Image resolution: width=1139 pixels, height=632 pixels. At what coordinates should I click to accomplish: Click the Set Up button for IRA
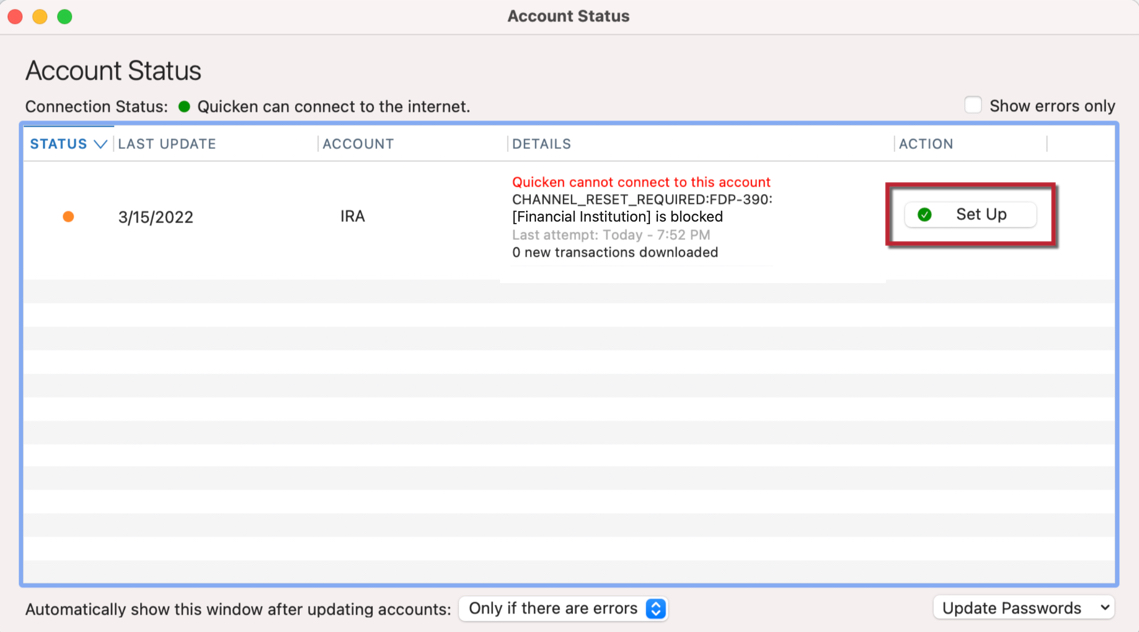point(970,214)
